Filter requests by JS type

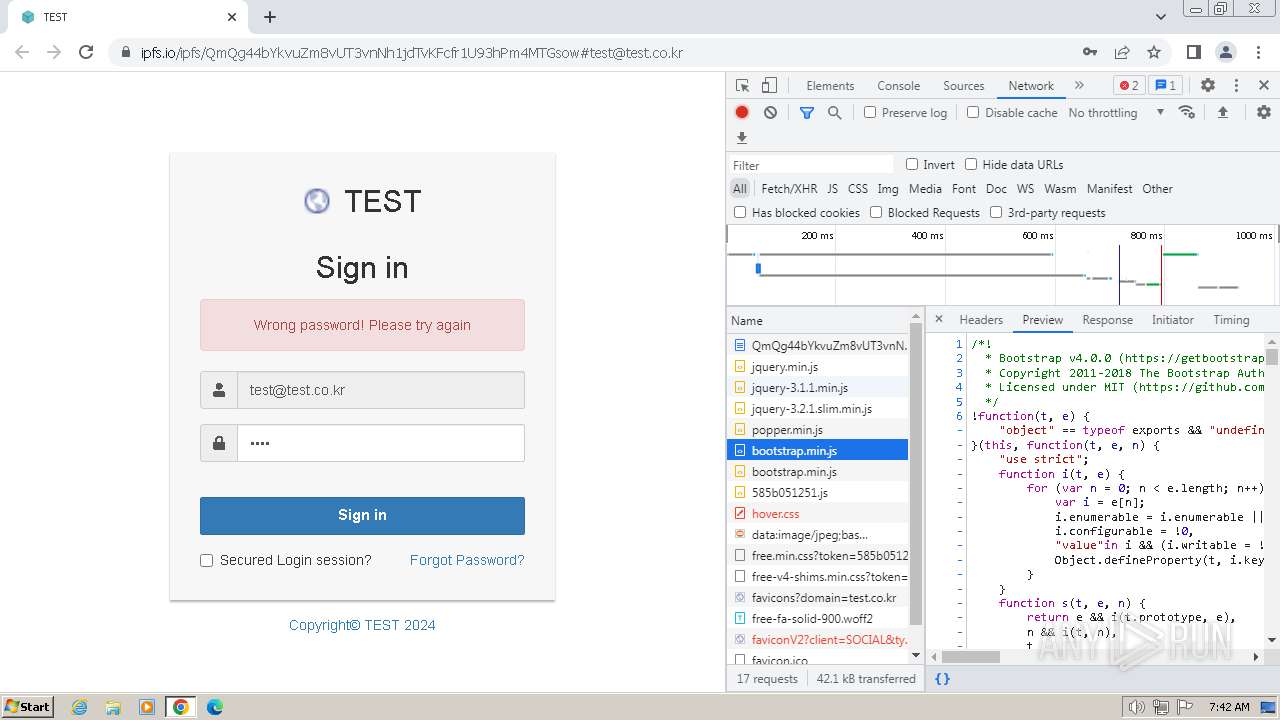tap(832, 189)
